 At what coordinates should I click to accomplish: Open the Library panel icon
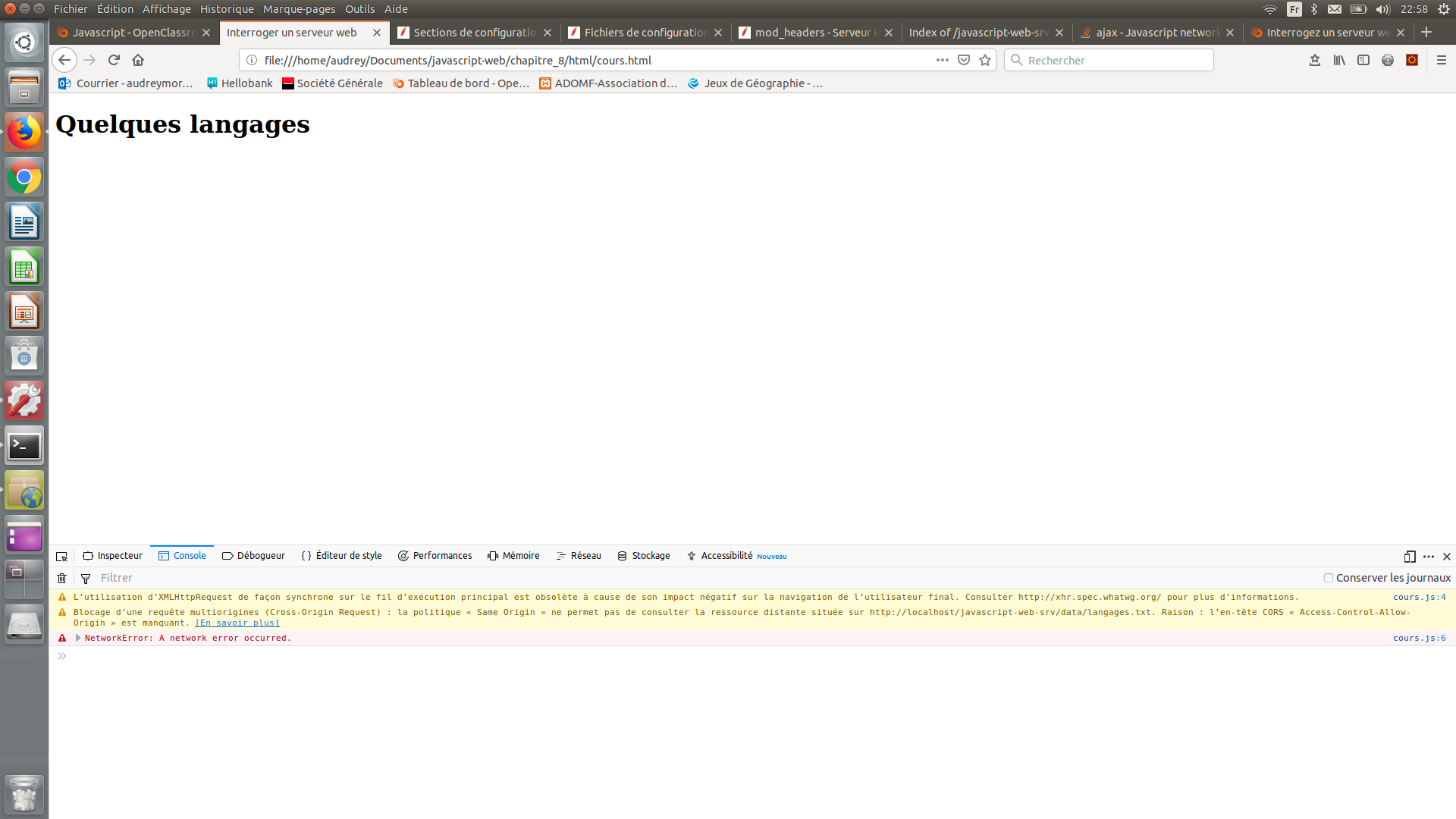coord(1338,60)
